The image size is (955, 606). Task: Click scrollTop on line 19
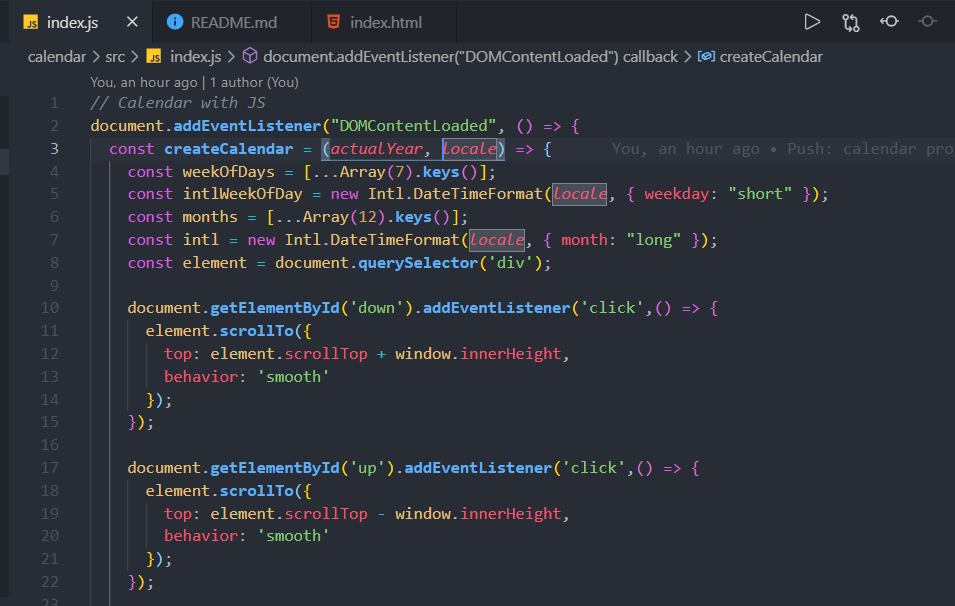326,513
